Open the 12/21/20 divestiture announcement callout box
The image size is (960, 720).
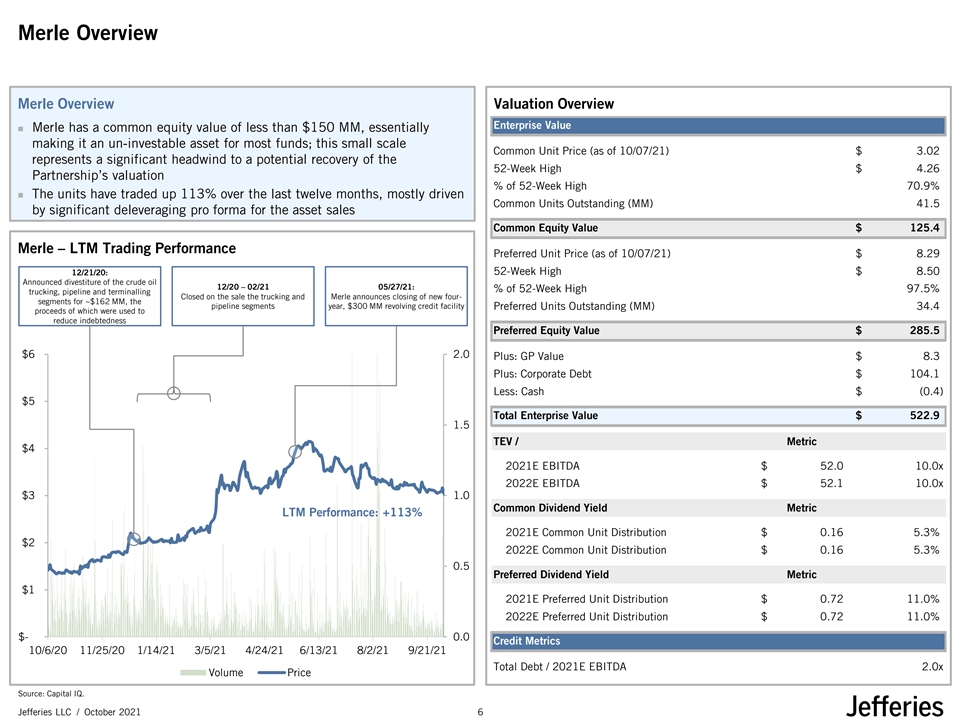click(90, 295)
